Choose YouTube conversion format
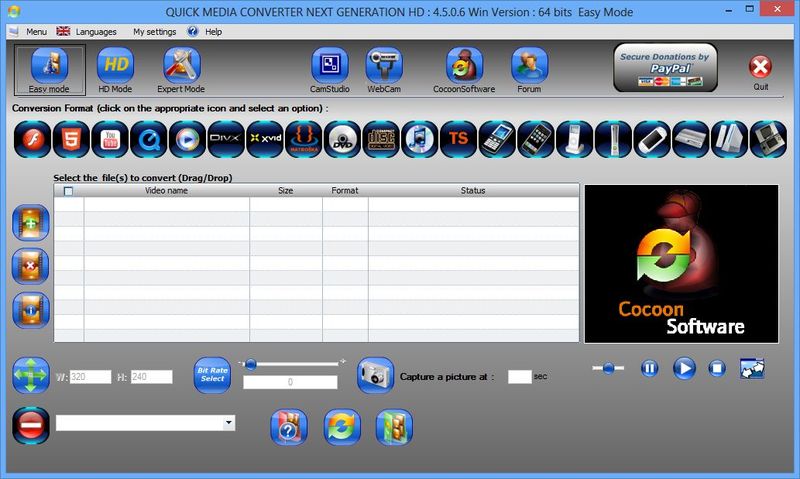Screen dimensions: 800x479 (x=110, y=139)
